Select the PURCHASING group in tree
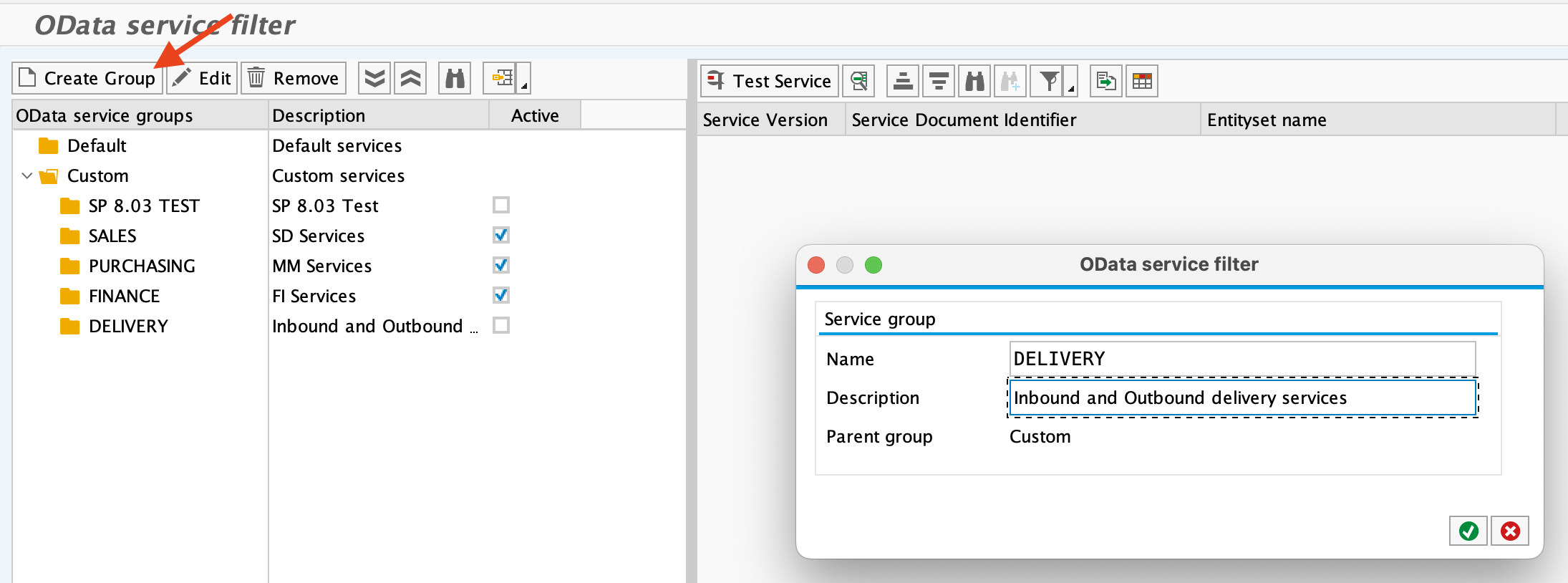This screenshot has width=1568, height=583. click(x=142, y=266)
